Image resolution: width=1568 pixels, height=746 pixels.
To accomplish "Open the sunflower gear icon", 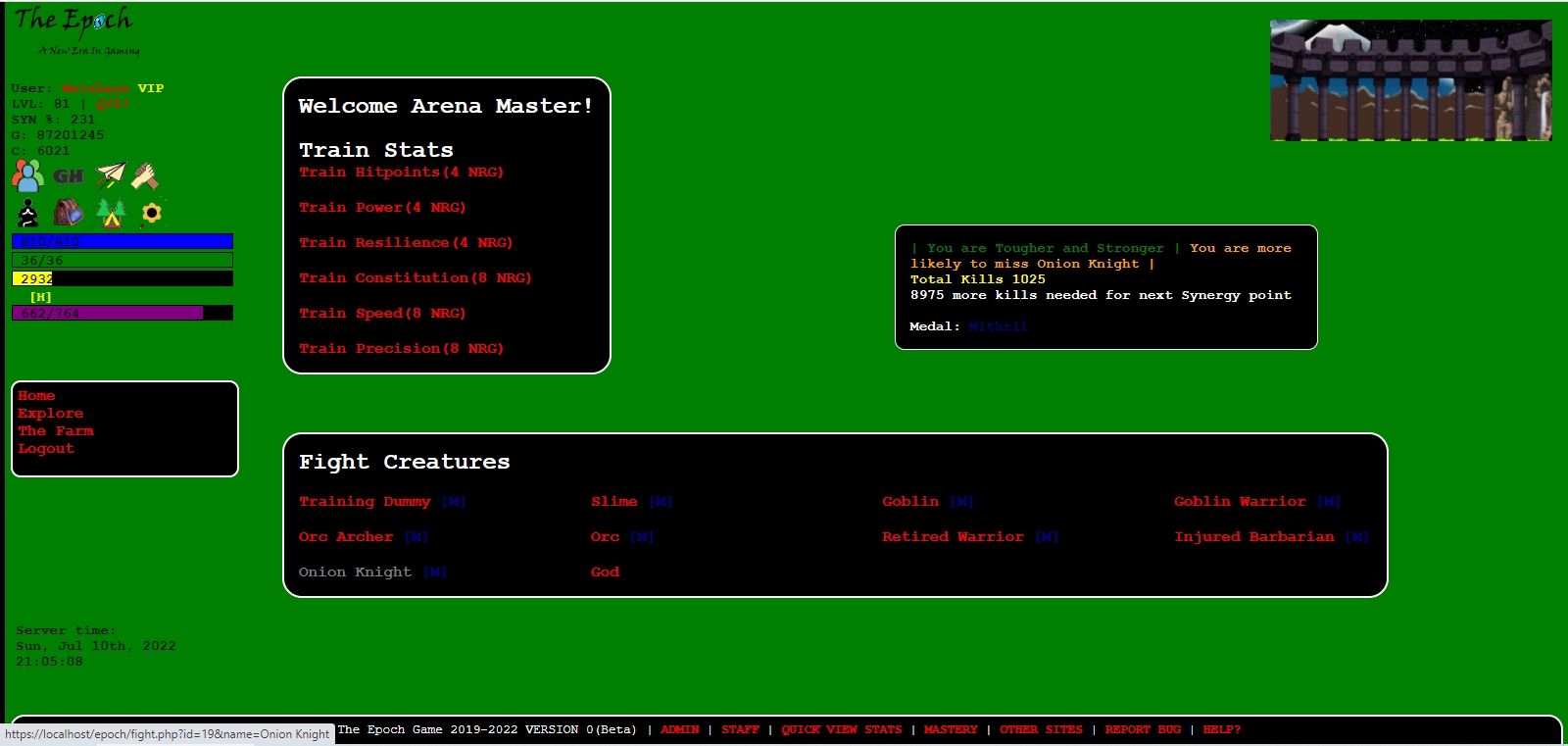I will pyautogui.click(x=152, y=213).
